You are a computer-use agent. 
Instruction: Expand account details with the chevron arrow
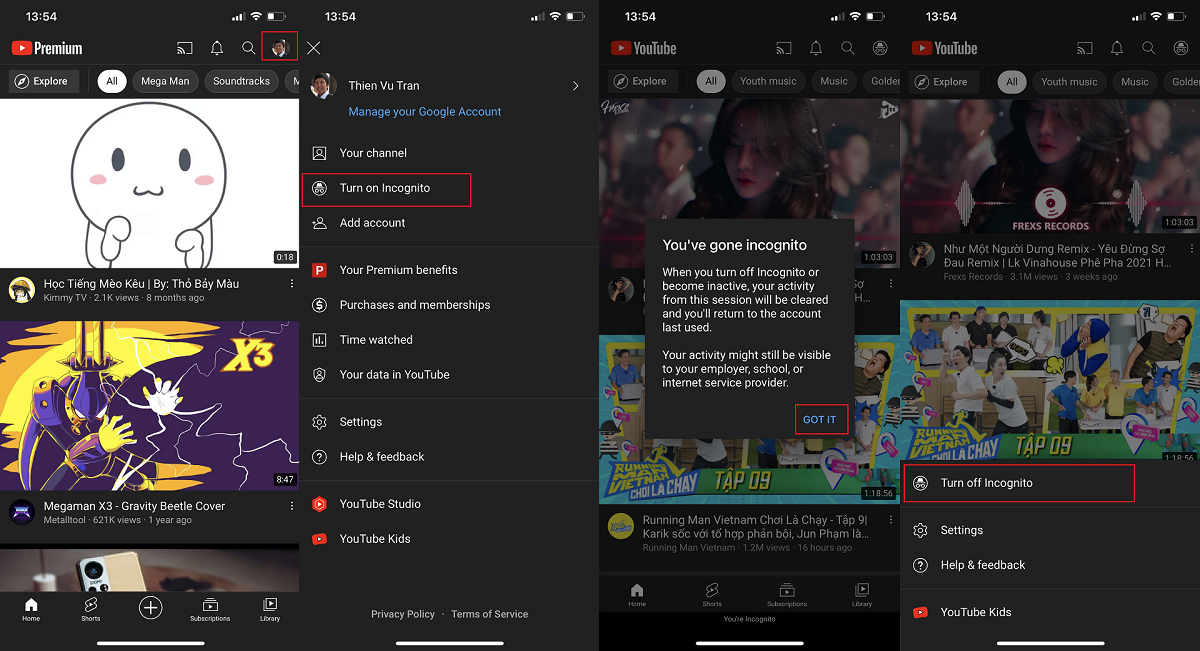pyautogui.click(x=575, y=86)
